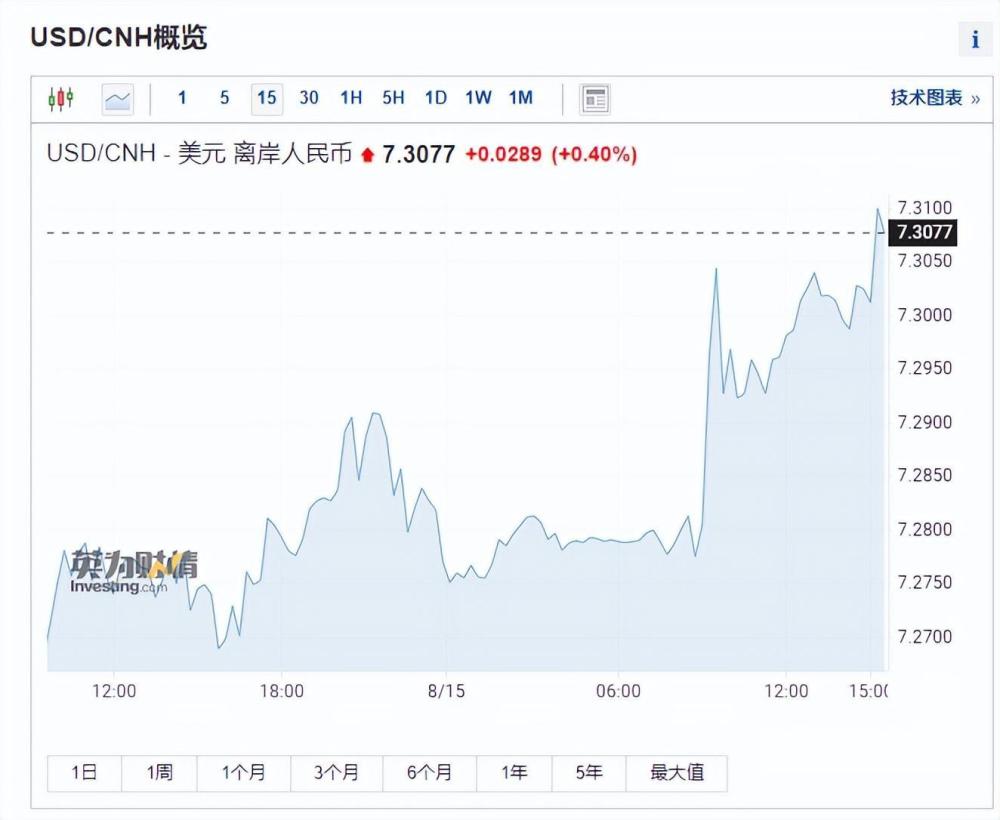Switch chart to 1H interval
This screenshot has width=1000, height=820.
(x=351, y=98)
